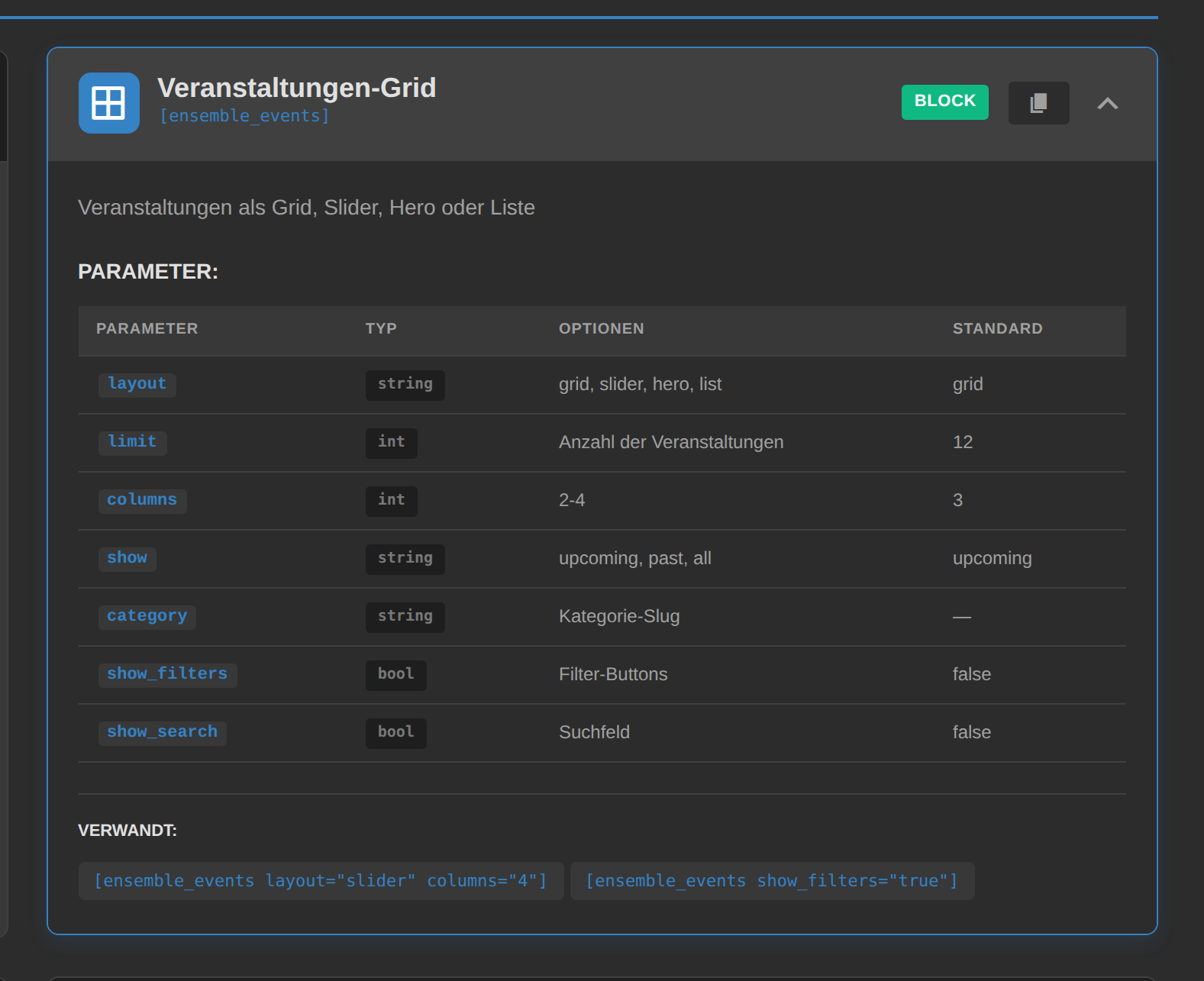Copy shortcode with the copy icon button
1204x981 pixels.
[1038, 103]
